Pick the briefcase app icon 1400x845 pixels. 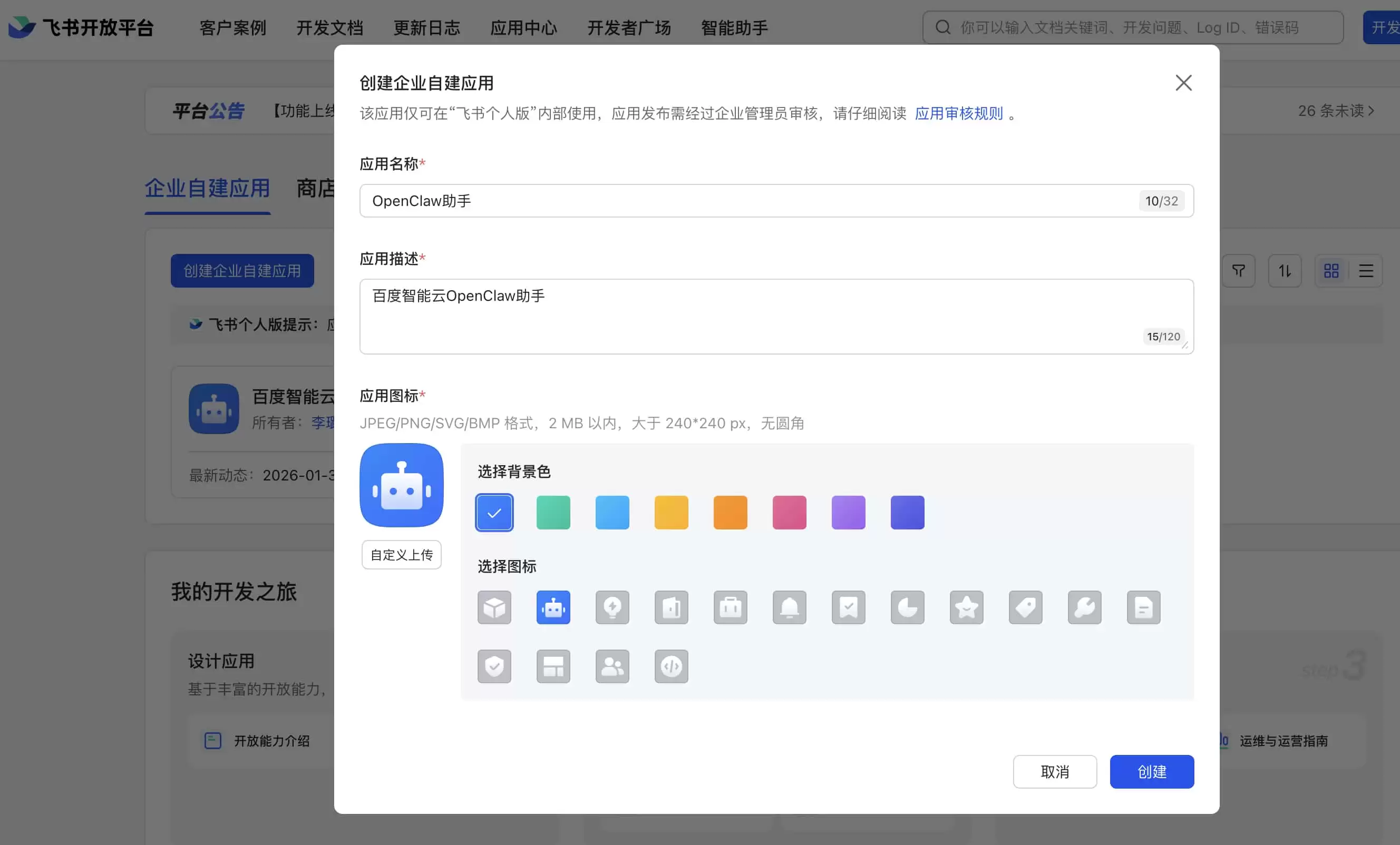730,607
